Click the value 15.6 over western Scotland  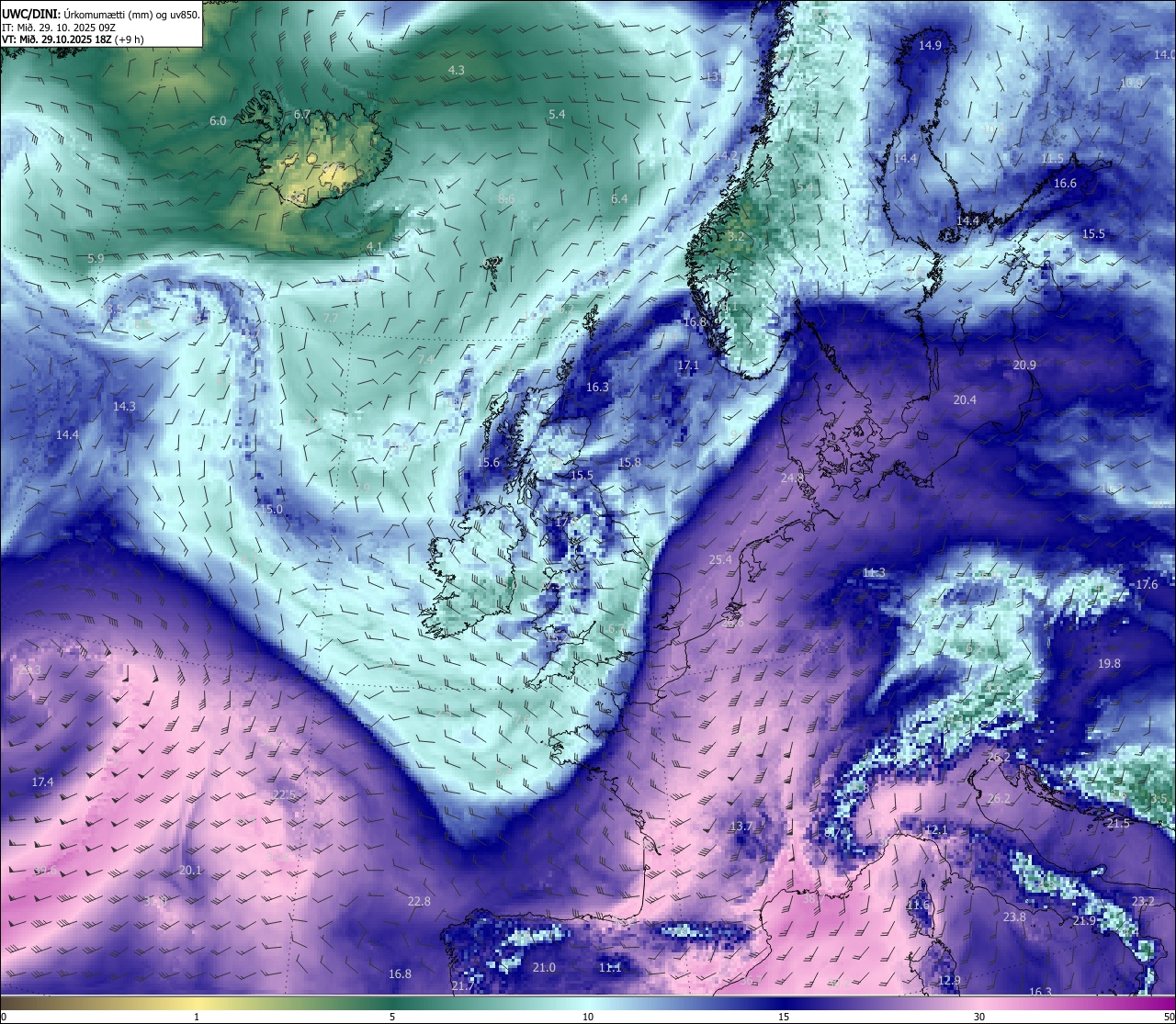click(489, 463)
